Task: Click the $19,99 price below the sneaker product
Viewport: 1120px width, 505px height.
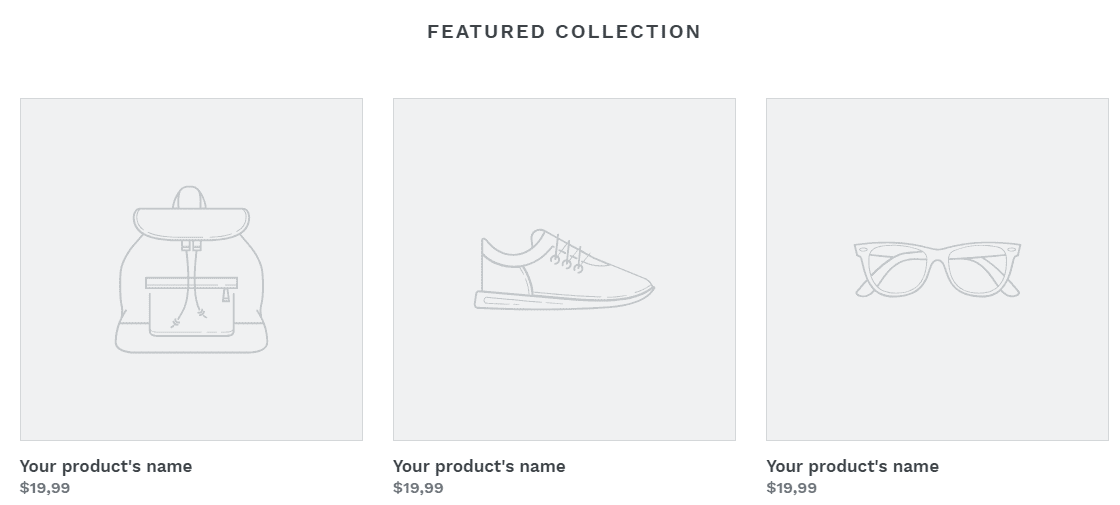Action: [418, 488]
